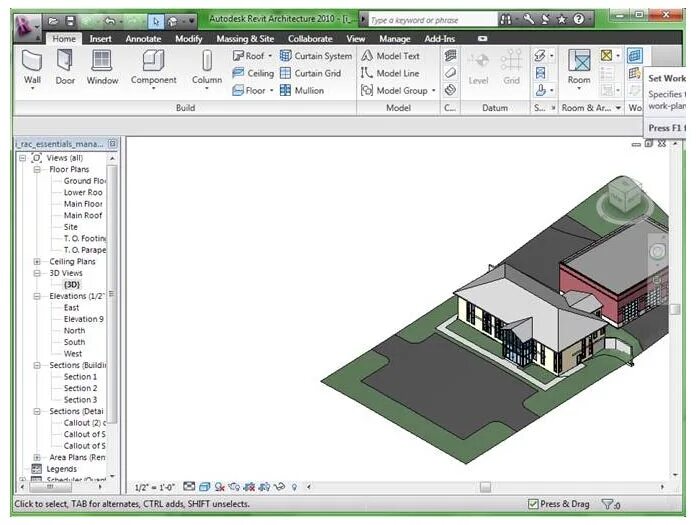Open the Floor dropdown arrow
Viewport: 696px width, 525px height.
click(x=271, y=91)
